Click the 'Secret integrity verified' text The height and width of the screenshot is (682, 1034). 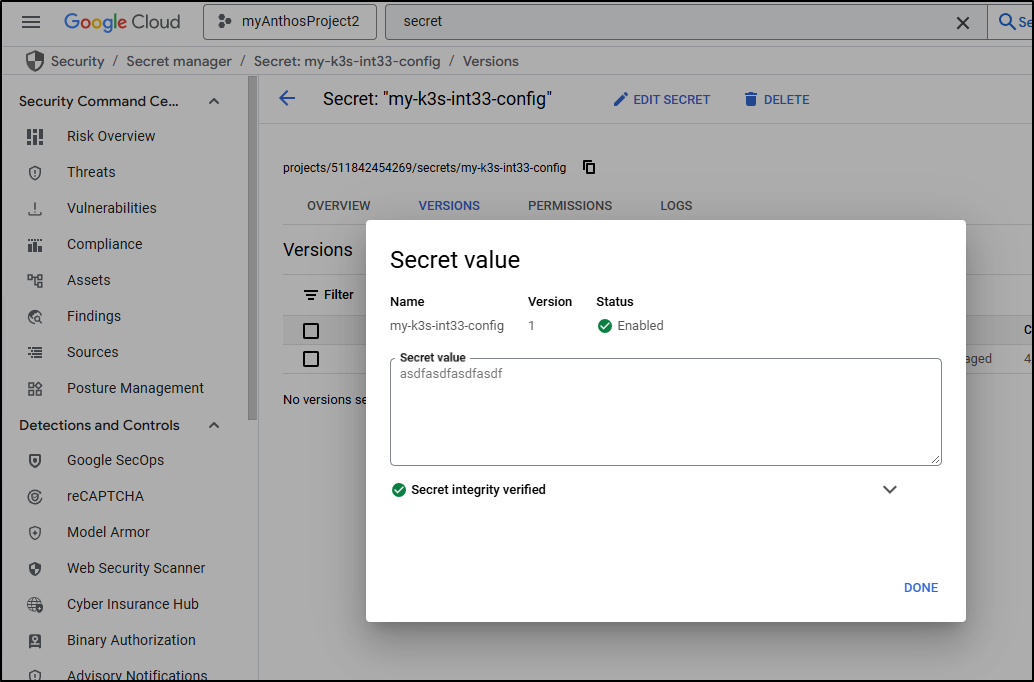(478, 490)
